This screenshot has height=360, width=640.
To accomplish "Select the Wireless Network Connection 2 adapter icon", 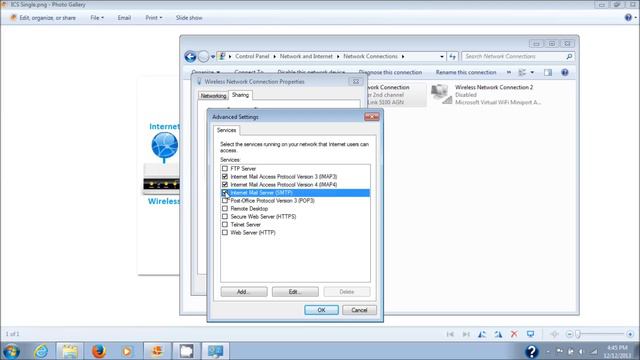I will coord(442,94).
